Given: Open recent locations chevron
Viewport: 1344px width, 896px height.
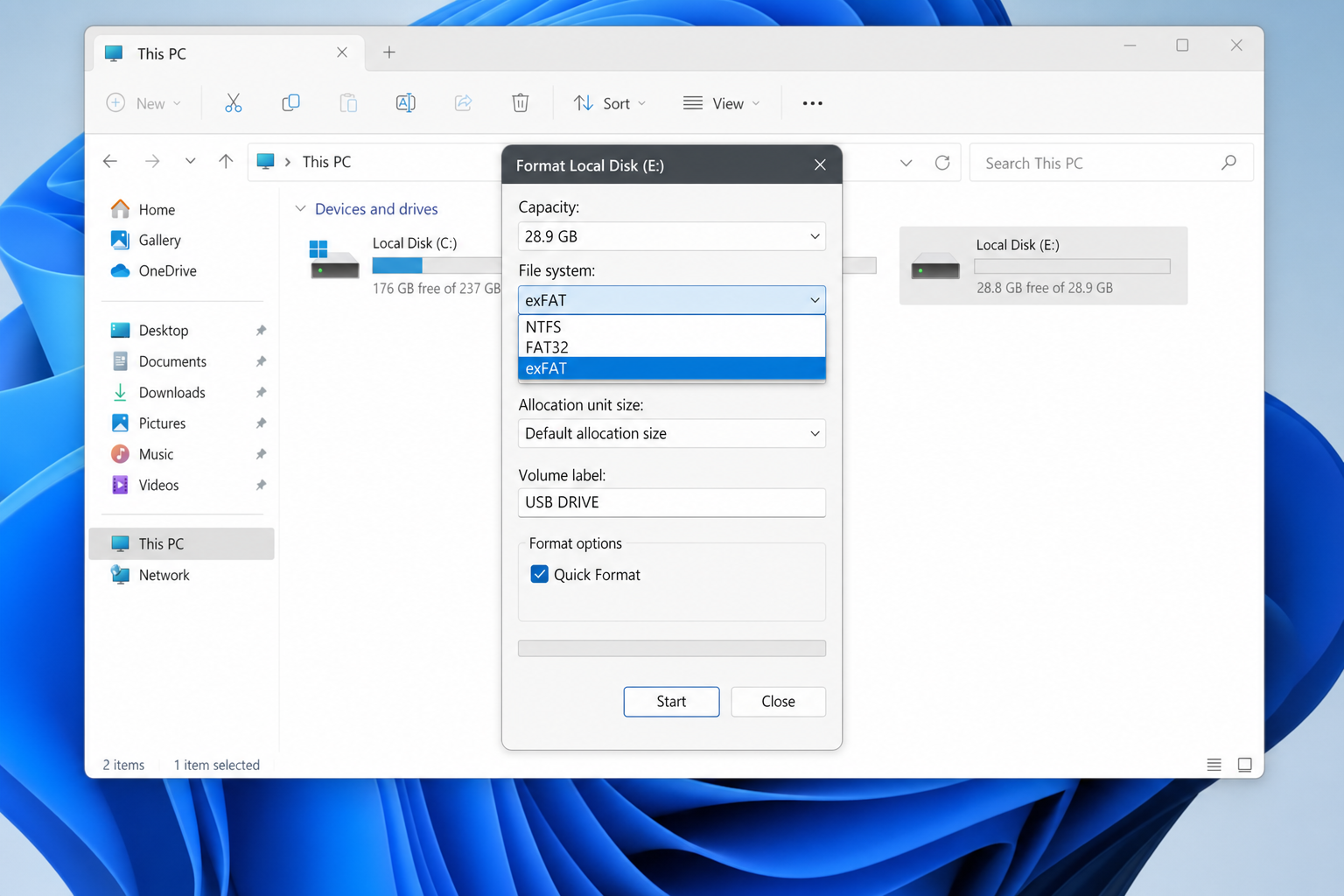Looking at the screenshot, I should point(190,161).
